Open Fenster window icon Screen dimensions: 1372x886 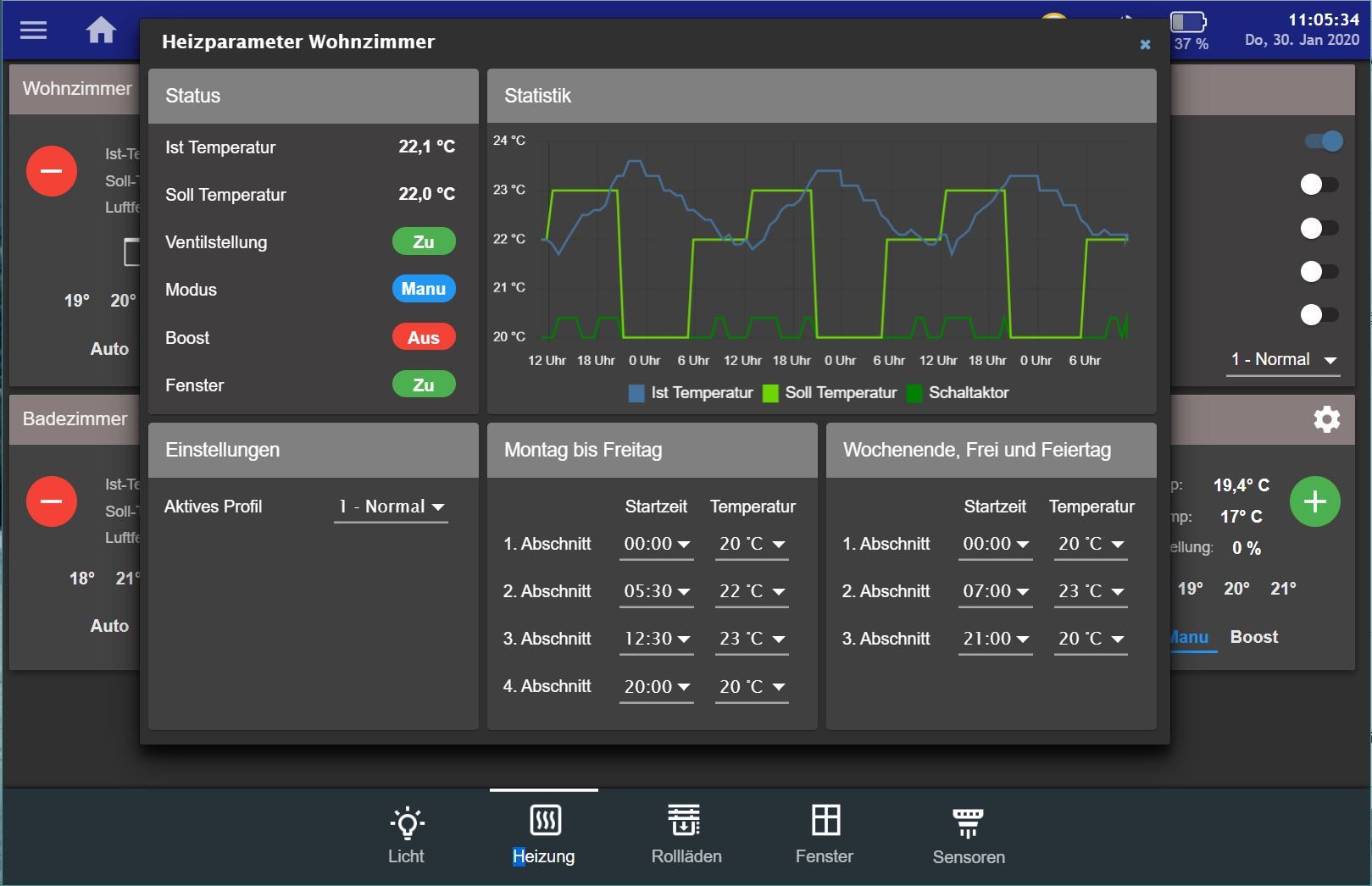coord(825,835)
